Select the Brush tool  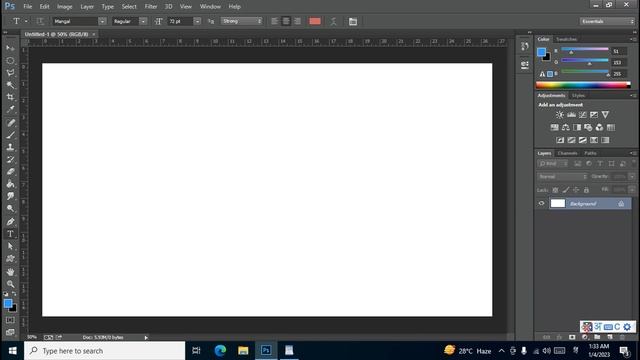coord(10,135)
